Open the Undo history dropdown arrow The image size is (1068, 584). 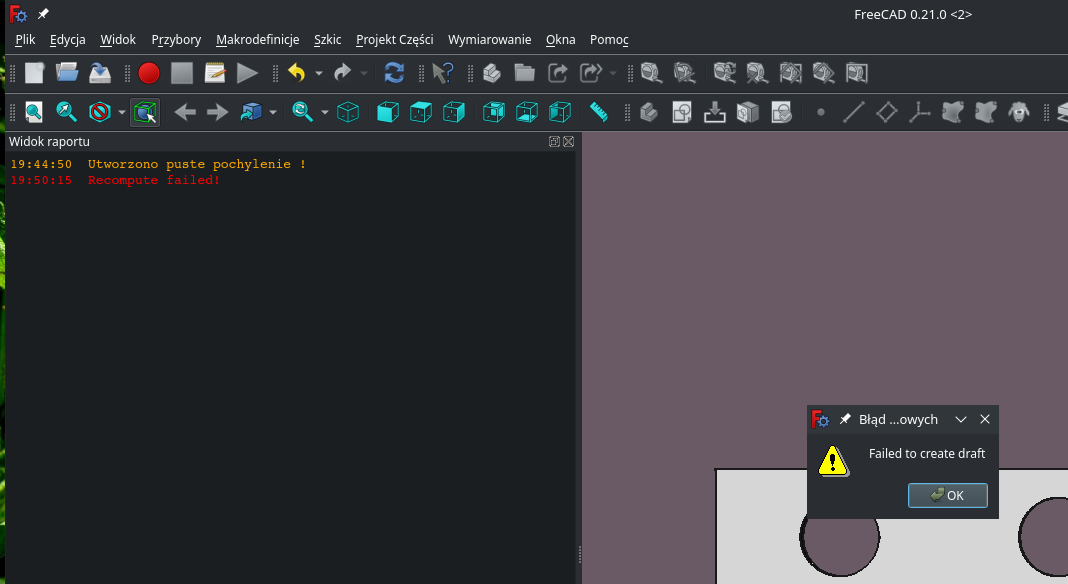click(x=318, y=72)
